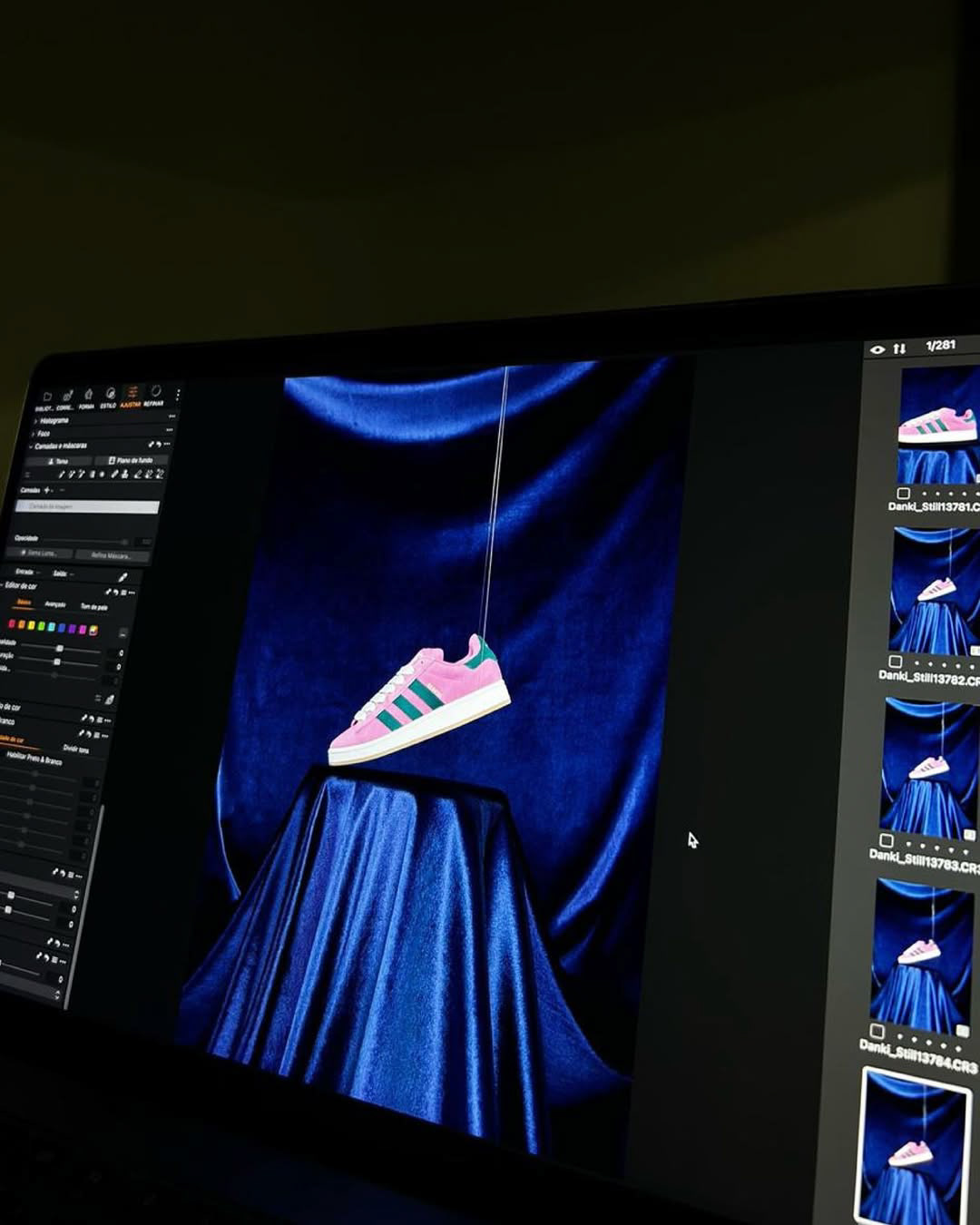
Task: Reset the Editor de cor tool
Action: click(x=116, y=593)
